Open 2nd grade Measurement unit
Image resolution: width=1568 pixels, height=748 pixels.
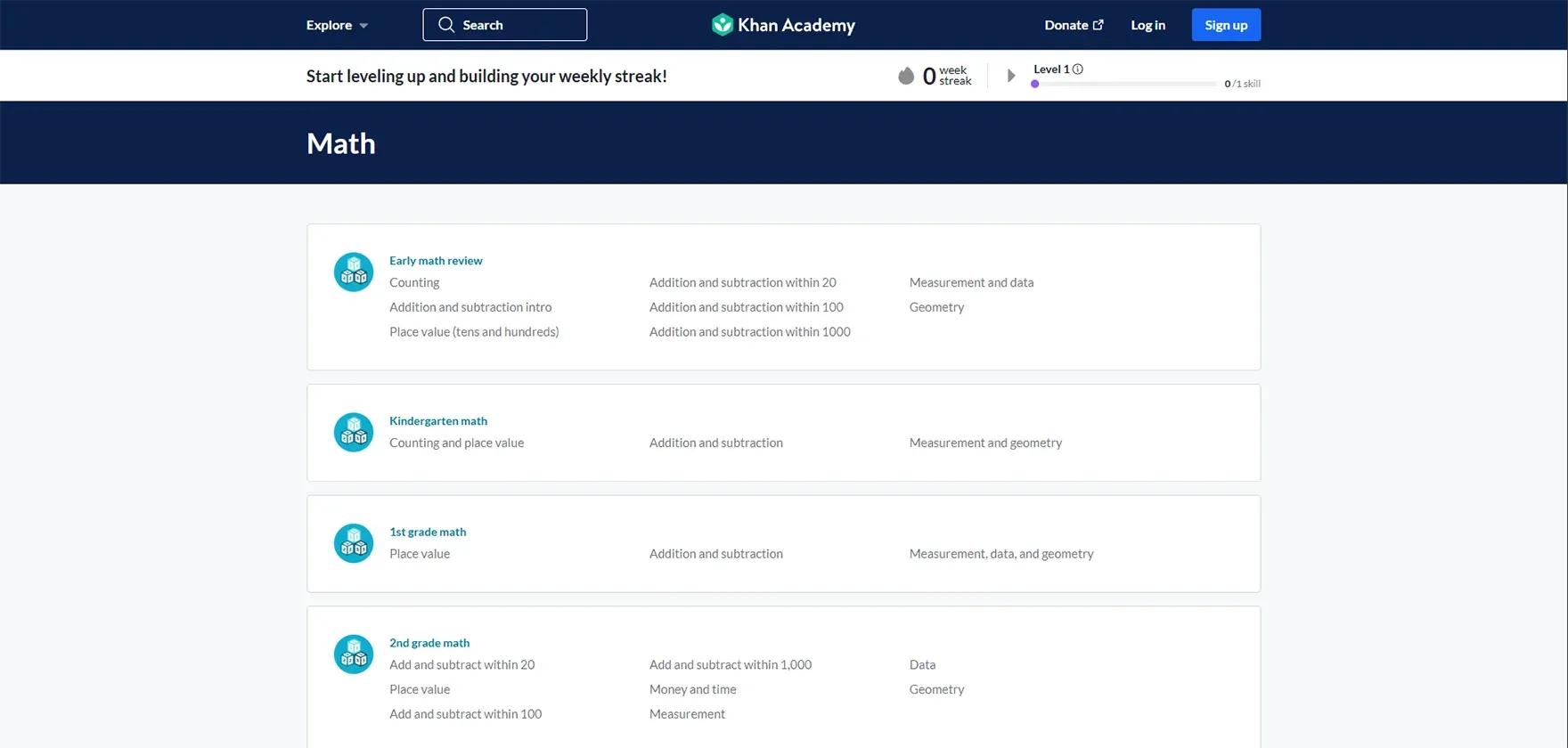tap(687, 714)
